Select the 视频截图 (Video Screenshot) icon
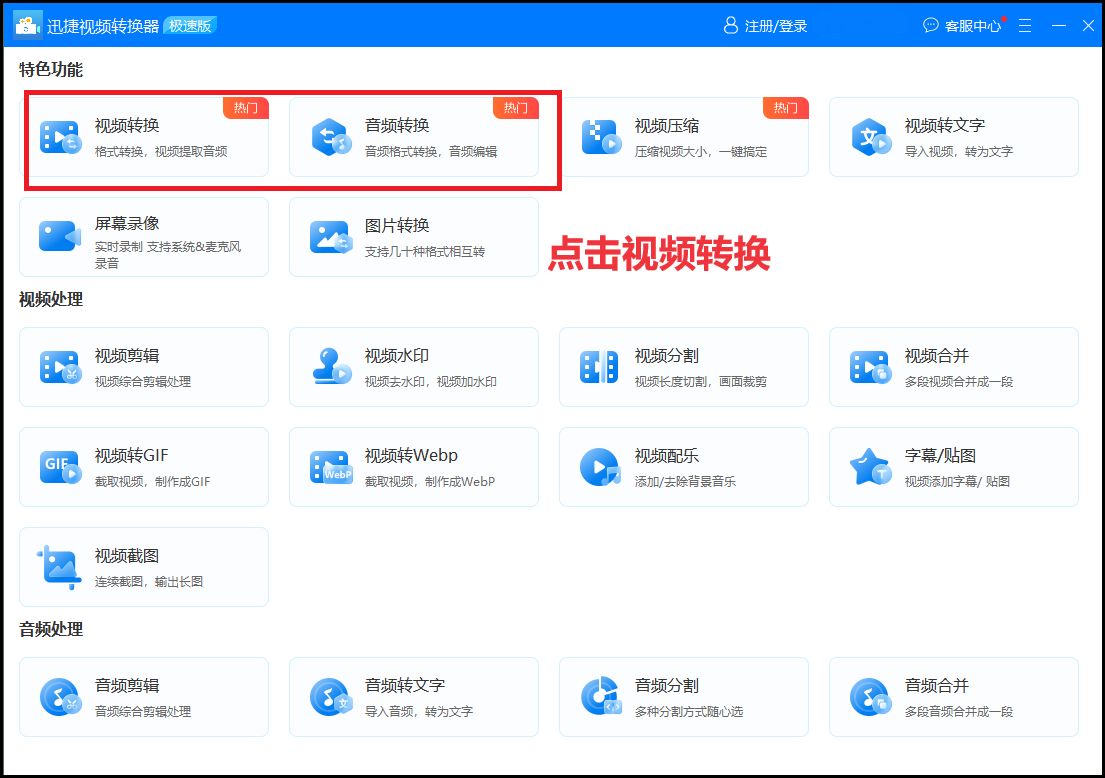Screen dimensions: 1105x778 (x=60, y=567)
